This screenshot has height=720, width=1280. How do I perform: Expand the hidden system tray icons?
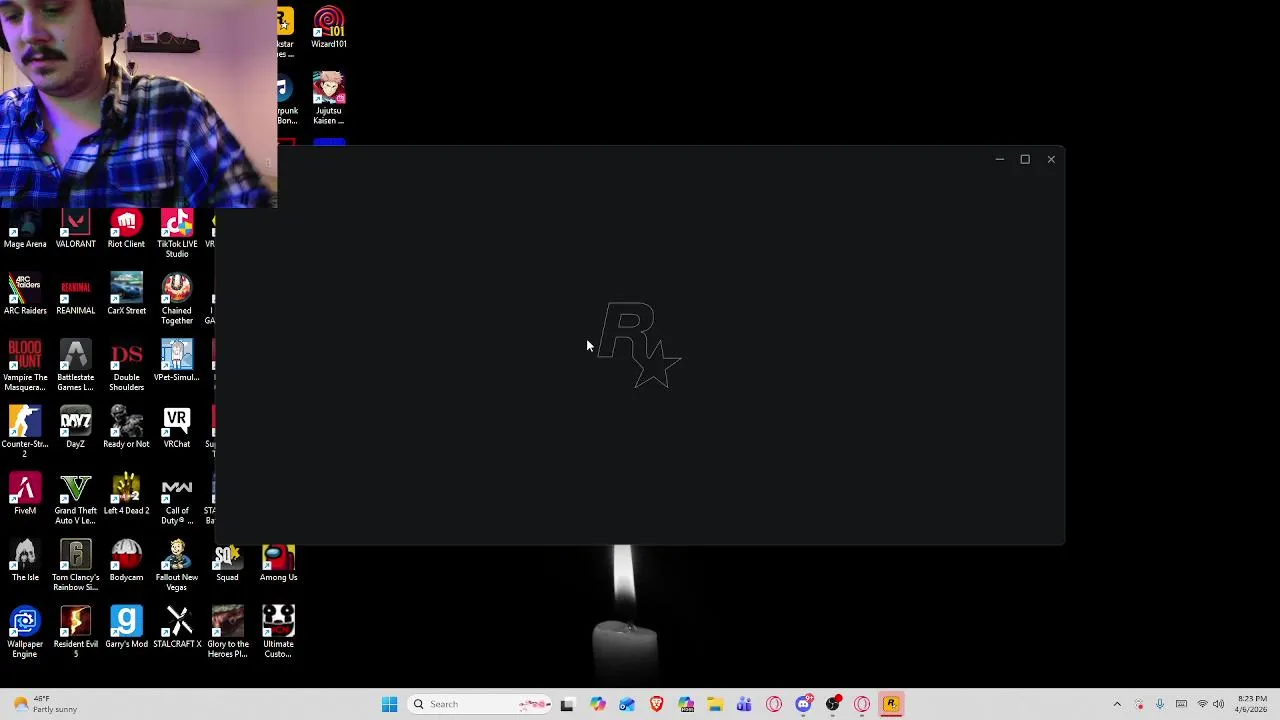coord(1117,704)
